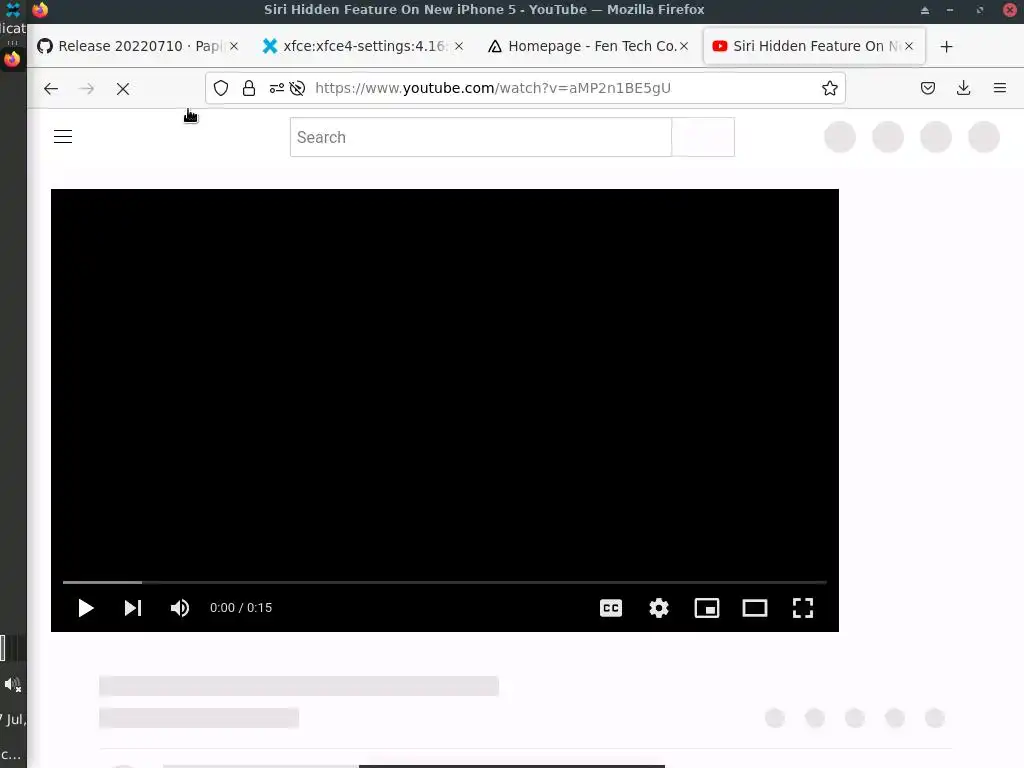
Task: Open a new browser tab
Action: click(946, 46)
